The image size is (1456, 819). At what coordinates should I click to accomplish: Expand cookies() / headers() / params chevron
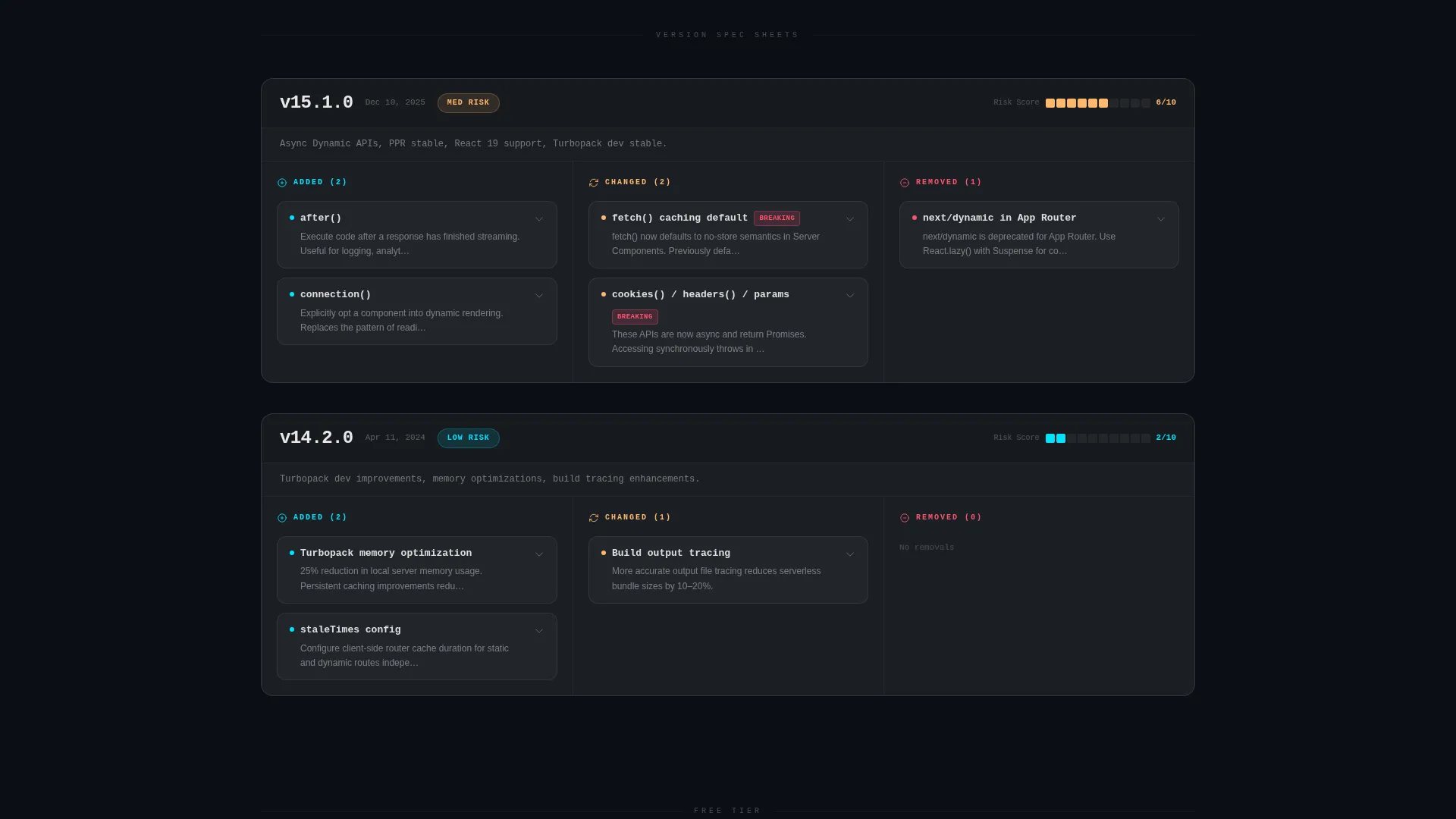click(x=850, y=296)
